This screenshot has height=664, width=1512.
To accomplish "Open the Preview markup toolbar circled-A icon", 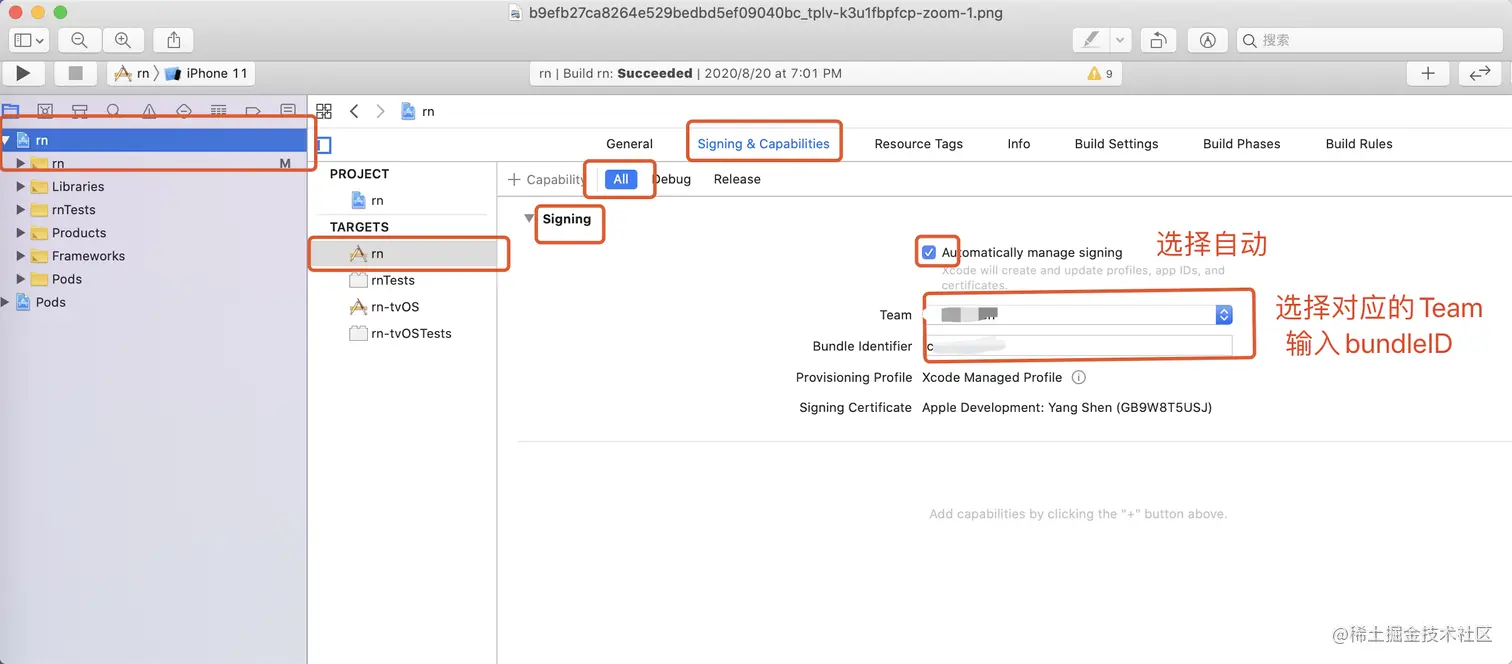I will (x=1208, y=40).
